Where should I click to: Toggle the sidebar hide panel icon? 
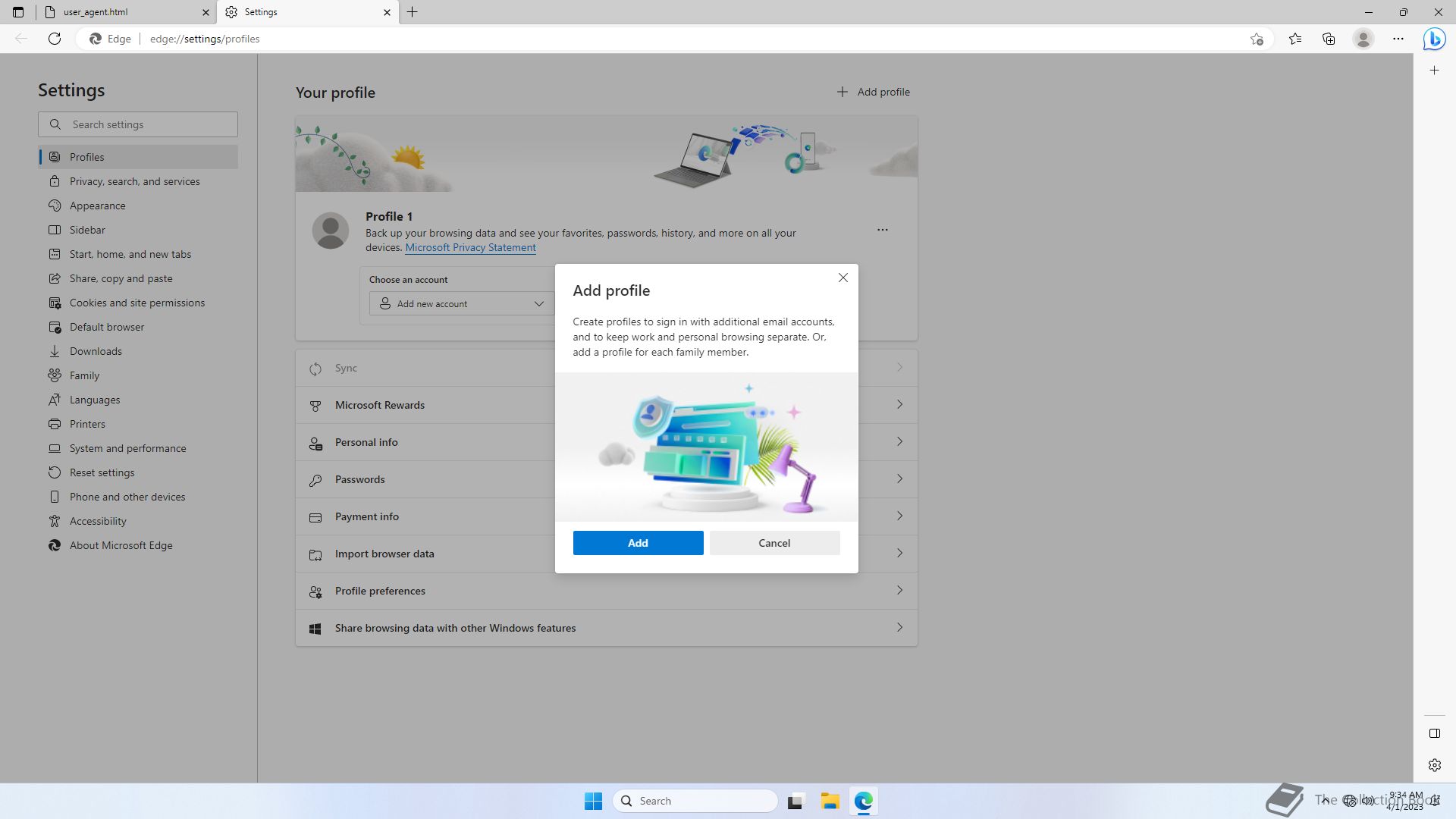click(x=1434, y=733)
